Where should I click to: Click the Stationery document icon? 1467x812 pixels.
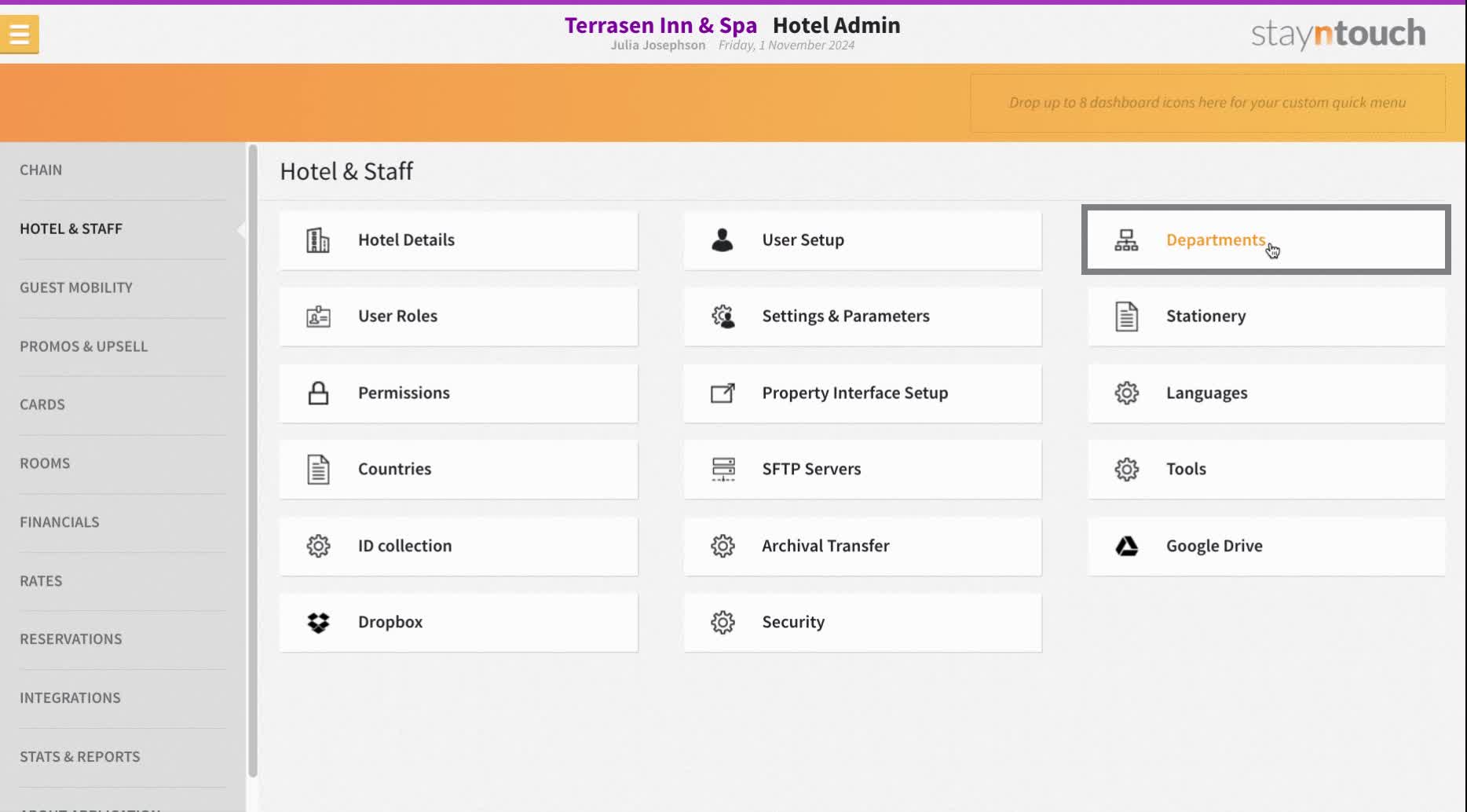tap(1126, 316)
